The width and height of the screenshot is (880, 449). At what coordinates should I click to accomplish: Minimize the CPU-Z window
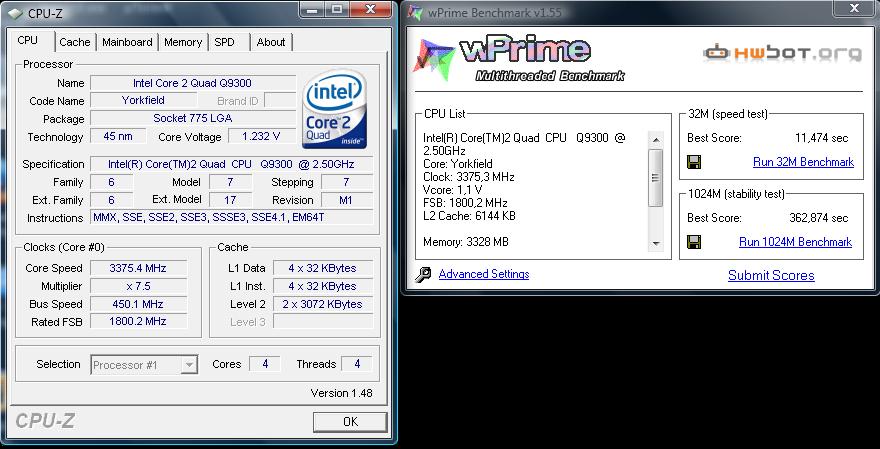coord(313,9)
